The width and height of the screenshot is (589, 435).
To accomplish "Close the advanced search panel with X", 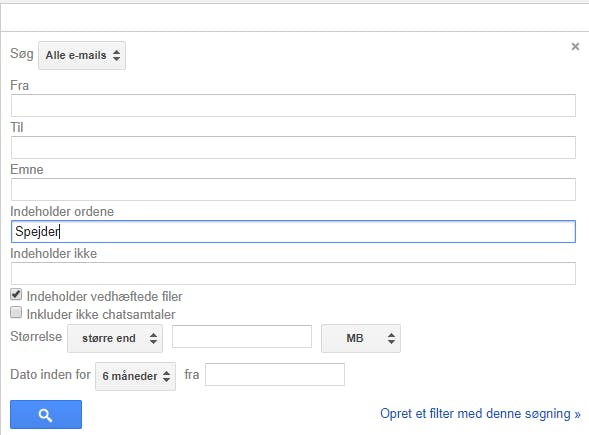I will [x=575, y=47].
